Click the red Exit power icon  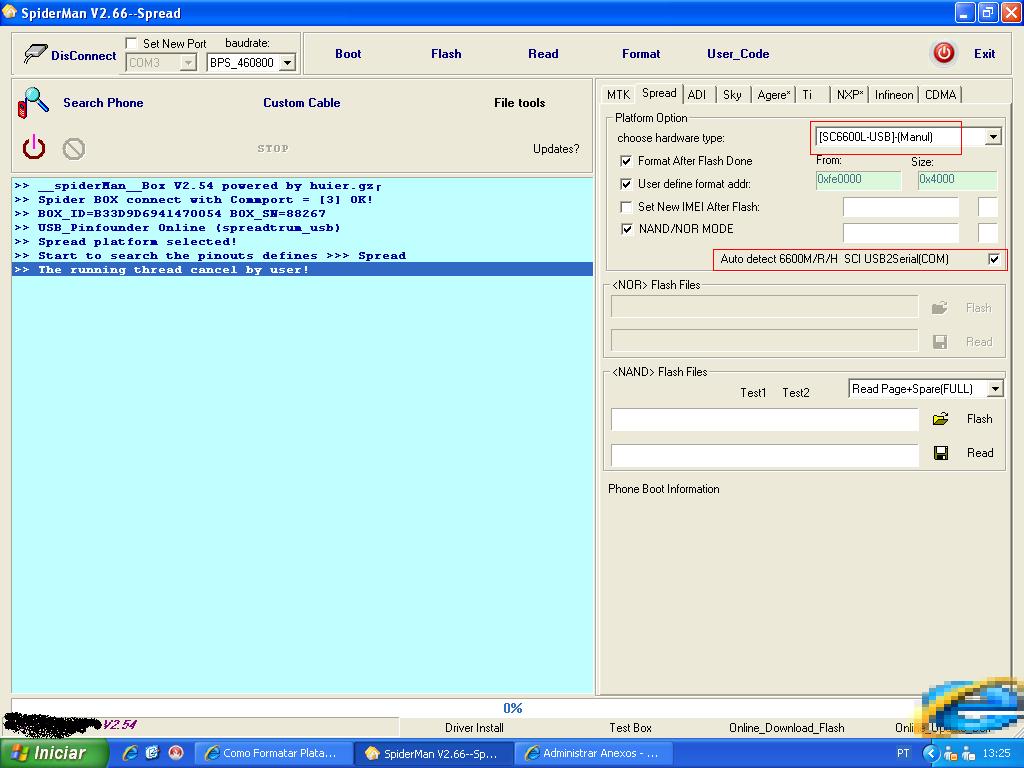(944, 53)
